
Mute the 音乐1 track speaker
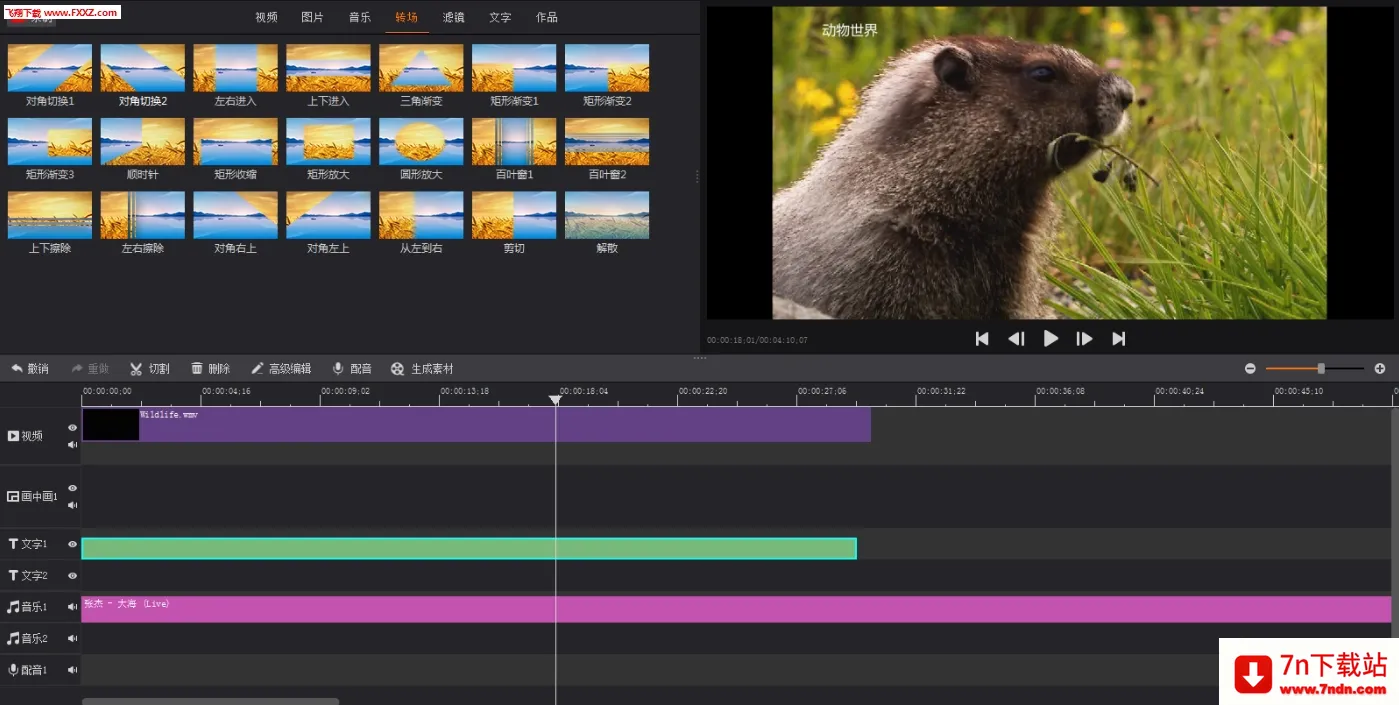pos(72,607)
